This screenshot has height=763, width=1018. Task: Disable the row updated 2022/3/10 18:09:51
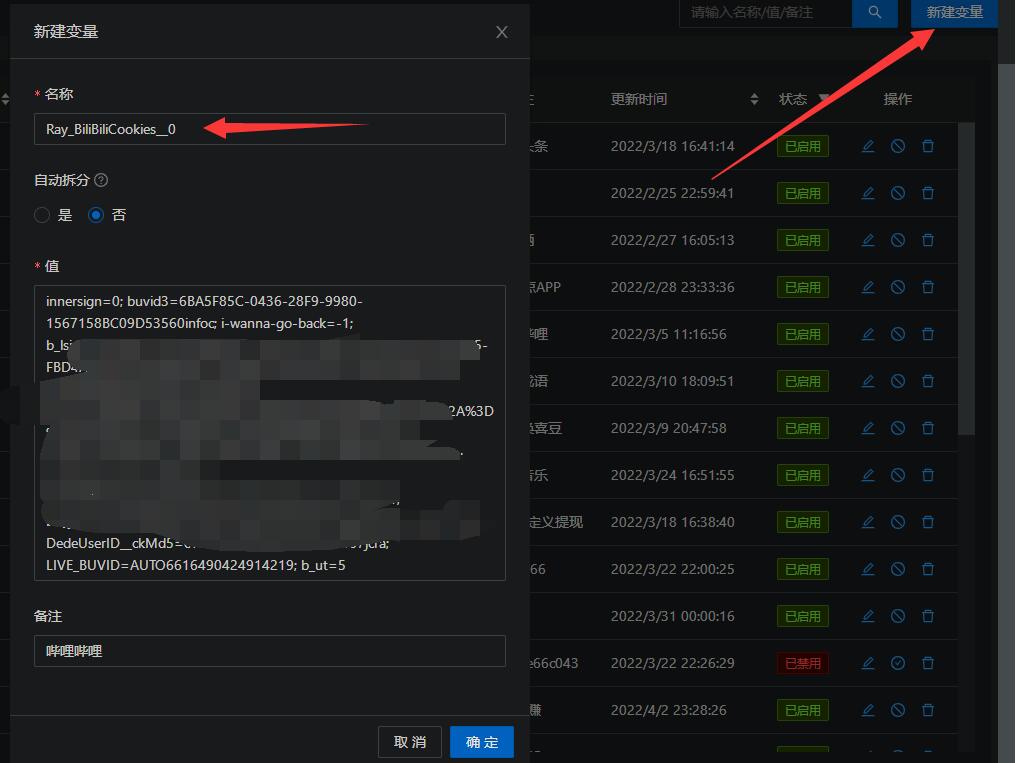click(897, 381)
